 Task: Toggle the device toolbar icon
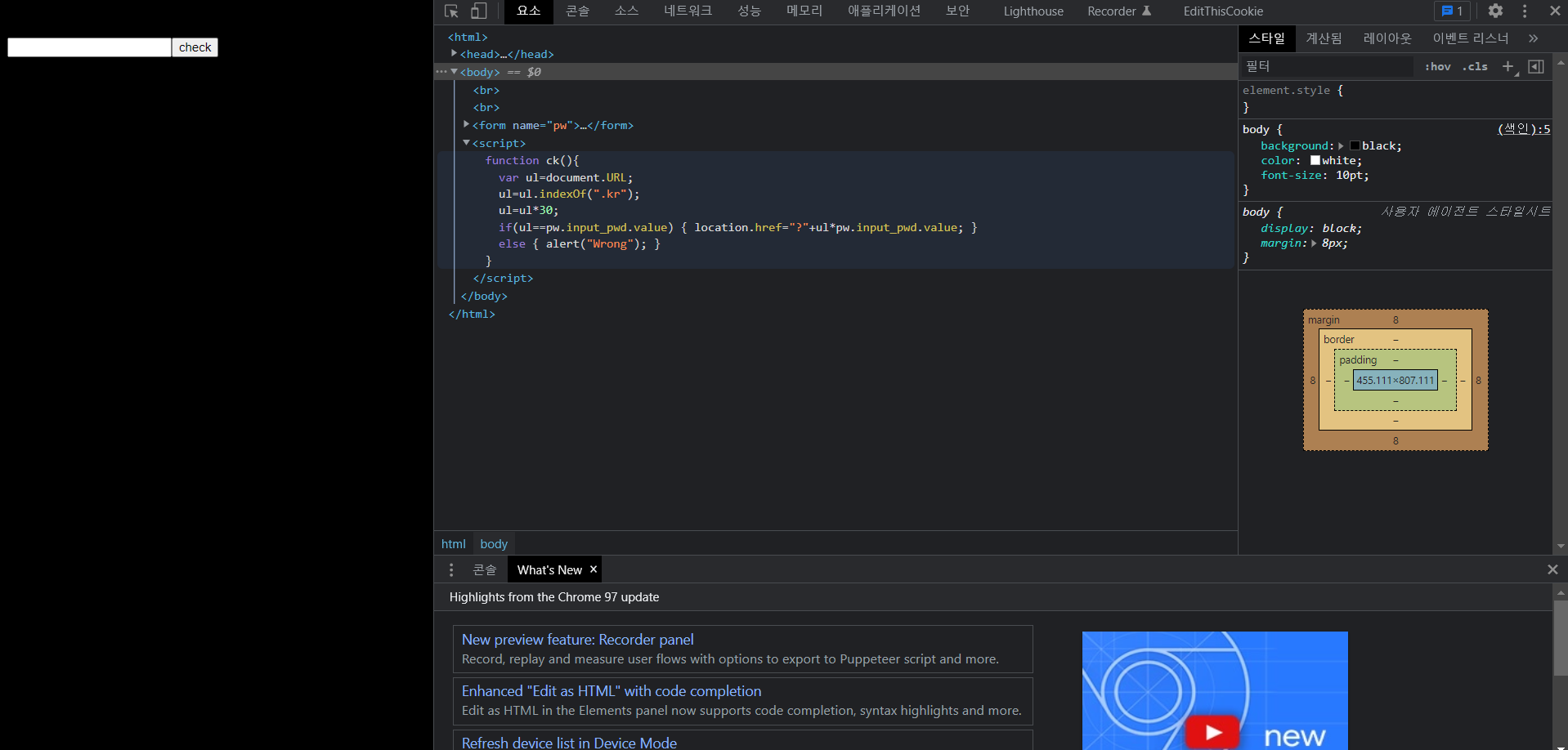coord(479,11)
